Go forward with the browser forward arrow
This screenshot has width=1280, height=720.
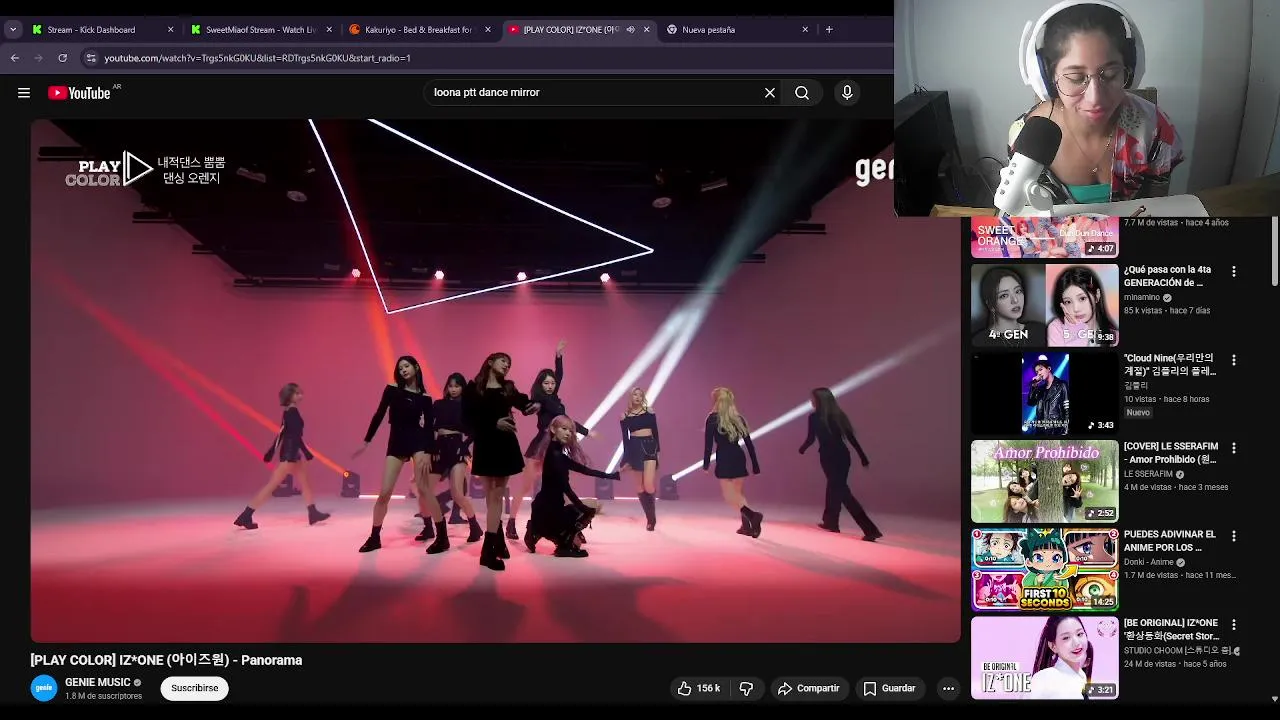(39, 58)
